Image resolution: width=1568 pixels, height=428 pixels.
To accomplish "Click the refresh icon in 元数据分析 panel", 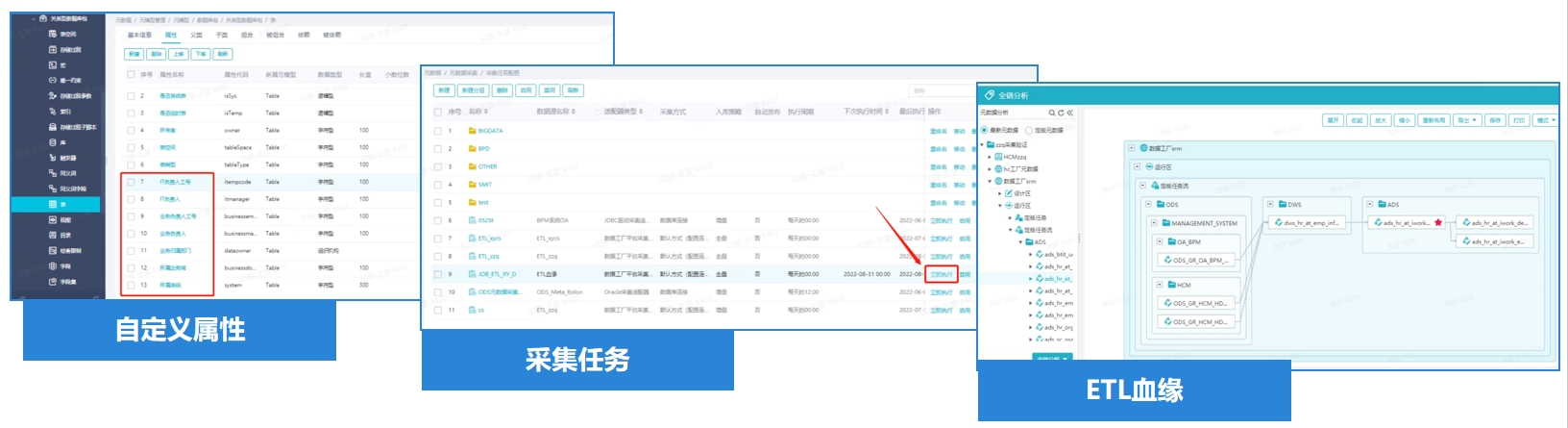I will [x=1060, y=113].
